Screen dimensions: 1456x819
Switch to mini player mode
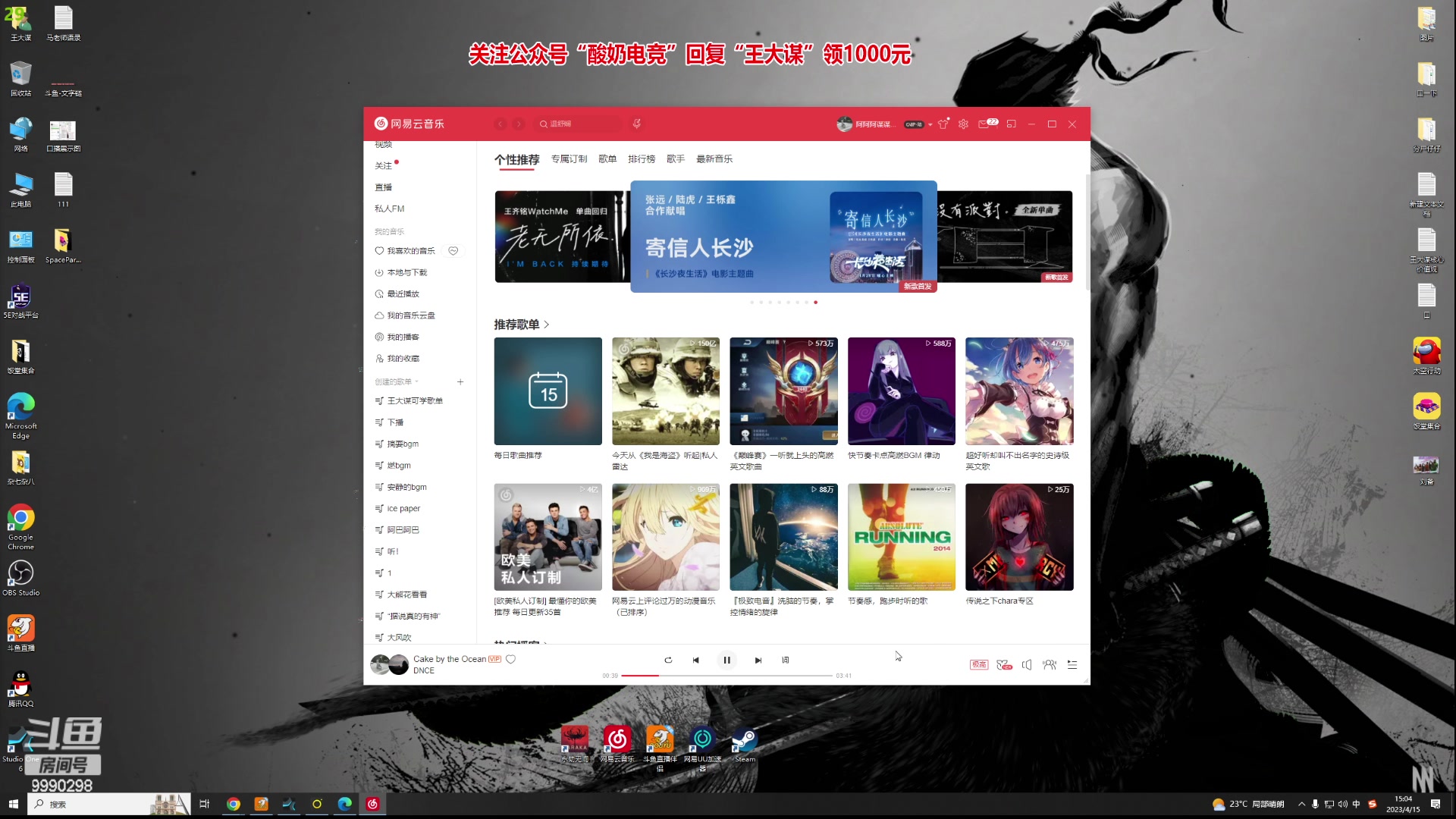1011,124
